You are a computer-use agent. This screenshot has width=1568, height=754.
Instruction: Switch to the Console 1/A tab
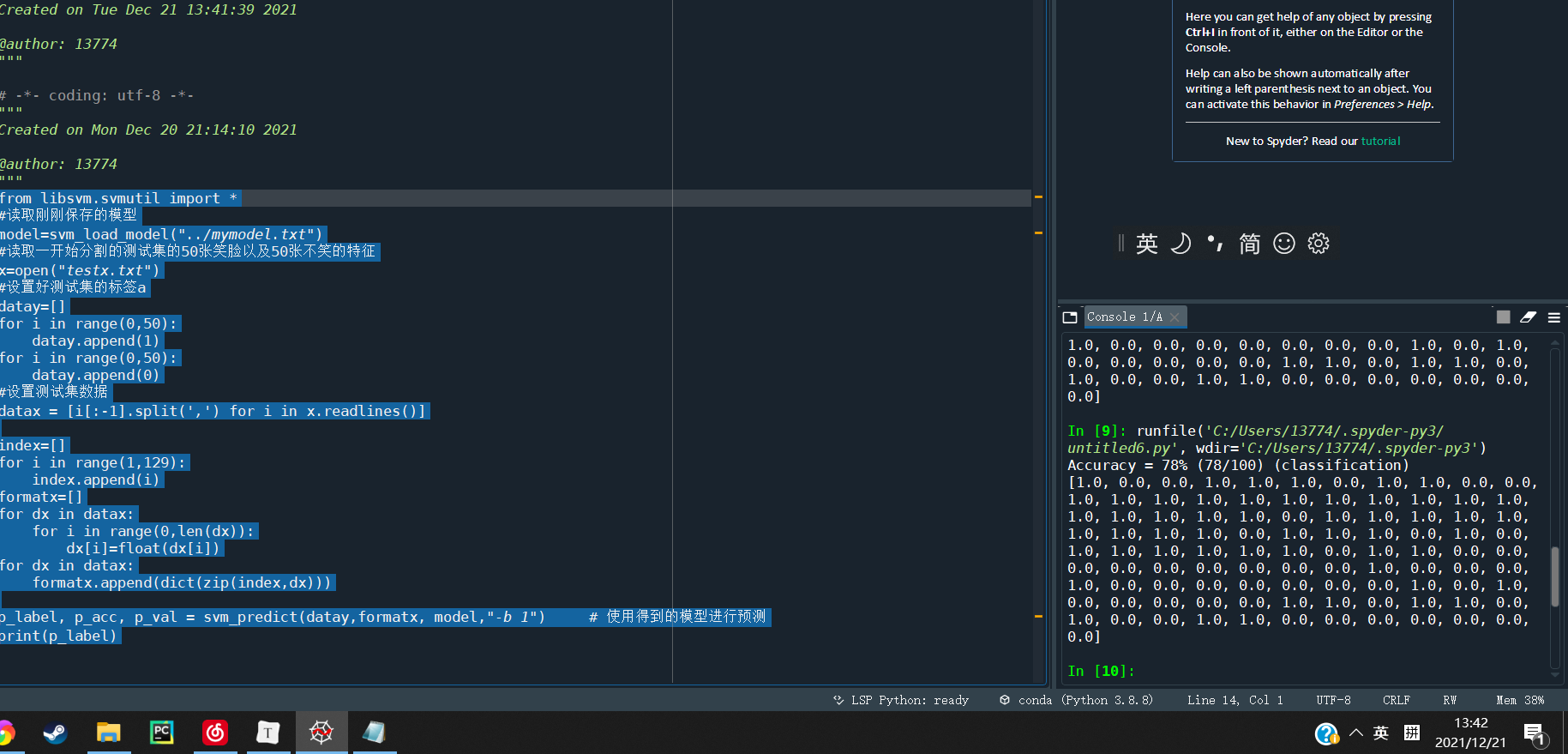tap(1125, 317)
